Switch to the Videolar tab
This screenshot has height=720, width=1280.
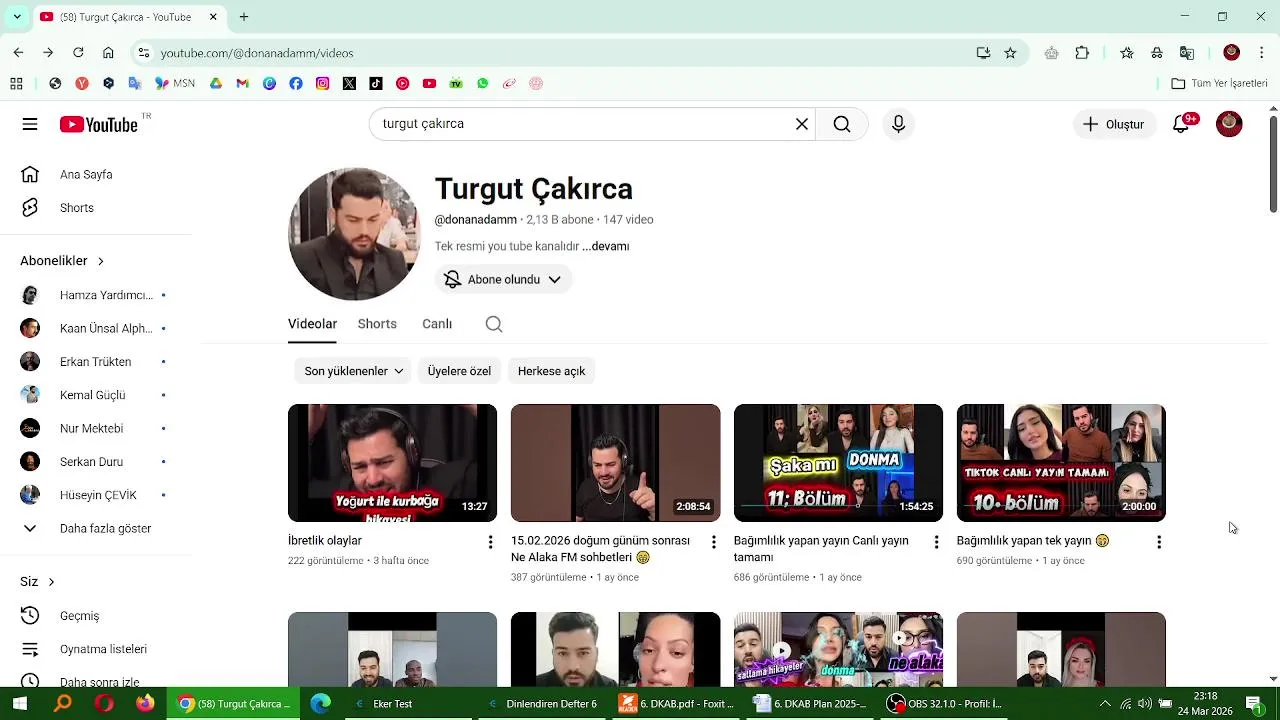(x=312, y=324)
